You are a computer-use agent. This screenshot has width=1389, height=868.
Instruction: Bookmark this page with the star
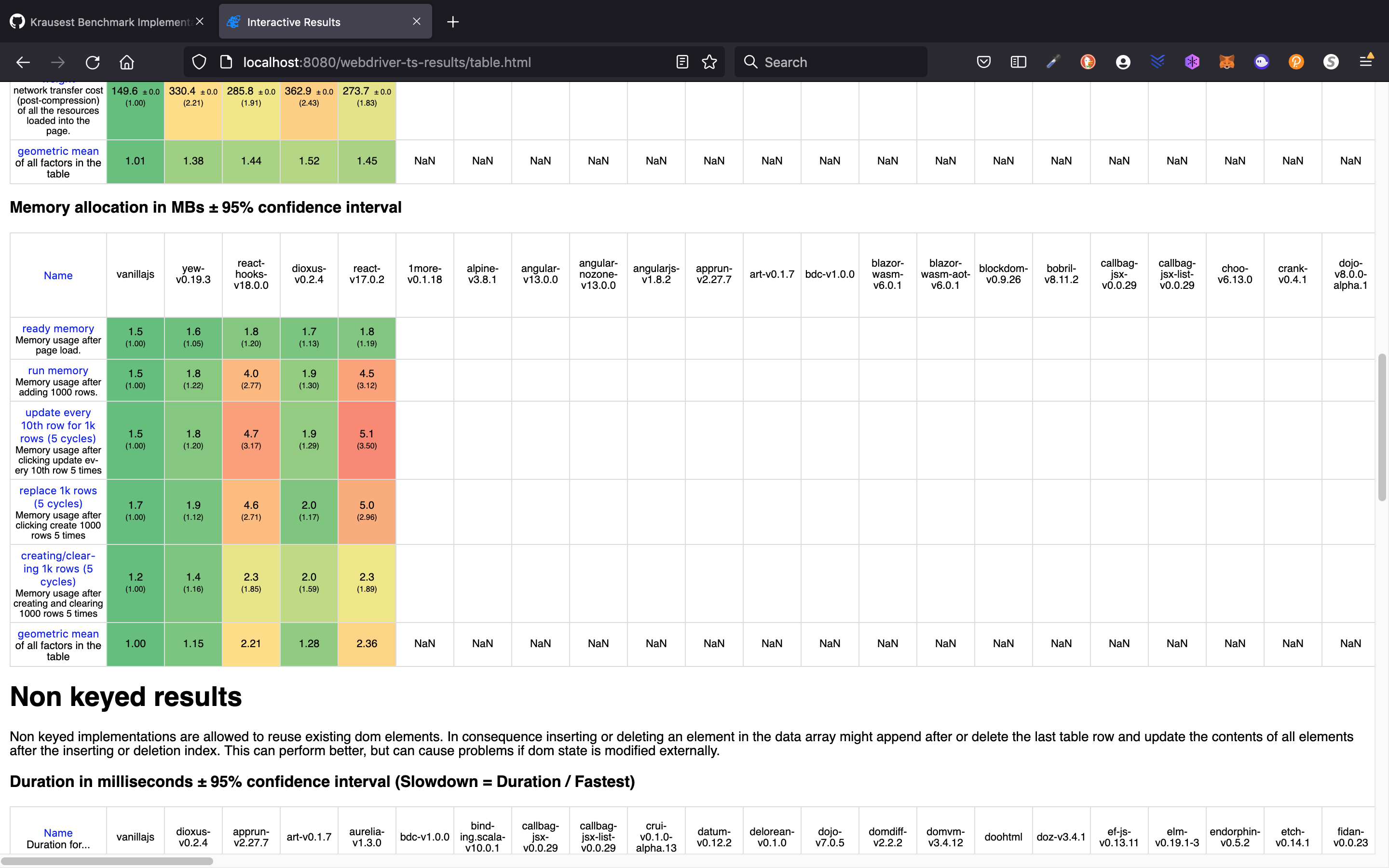coord(709,62)
